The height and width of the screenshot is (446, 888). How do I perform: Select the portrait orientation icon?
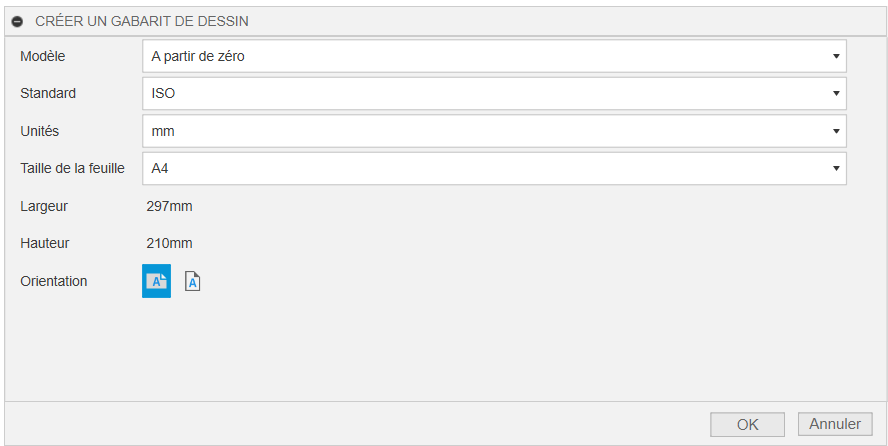(x=193, y=282)
